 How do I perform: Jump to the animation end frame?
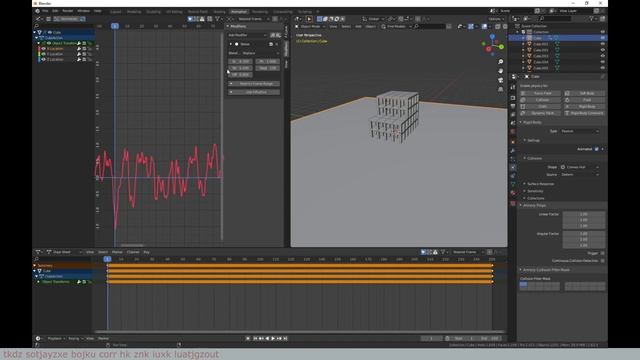(x=285, y=338)
